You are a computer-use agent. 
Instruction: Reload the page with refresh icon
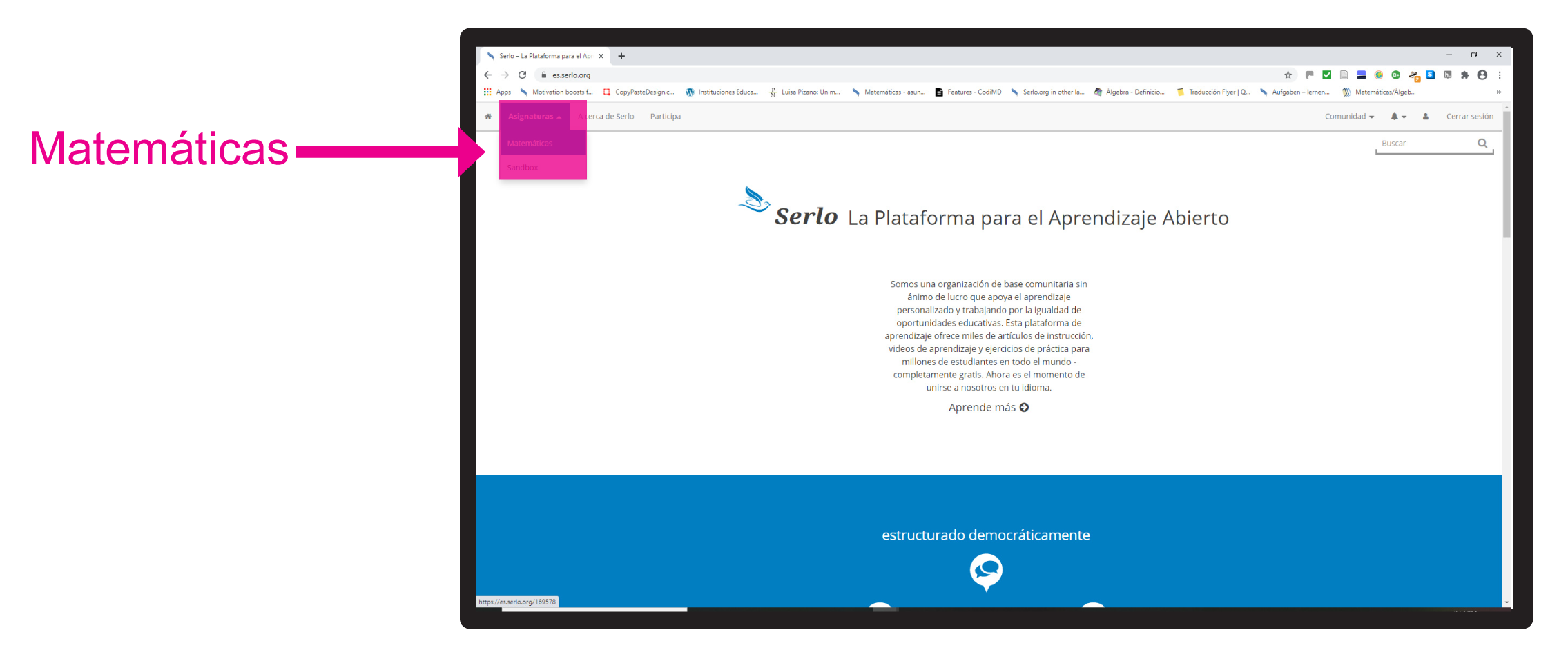[x=523, y=75]
